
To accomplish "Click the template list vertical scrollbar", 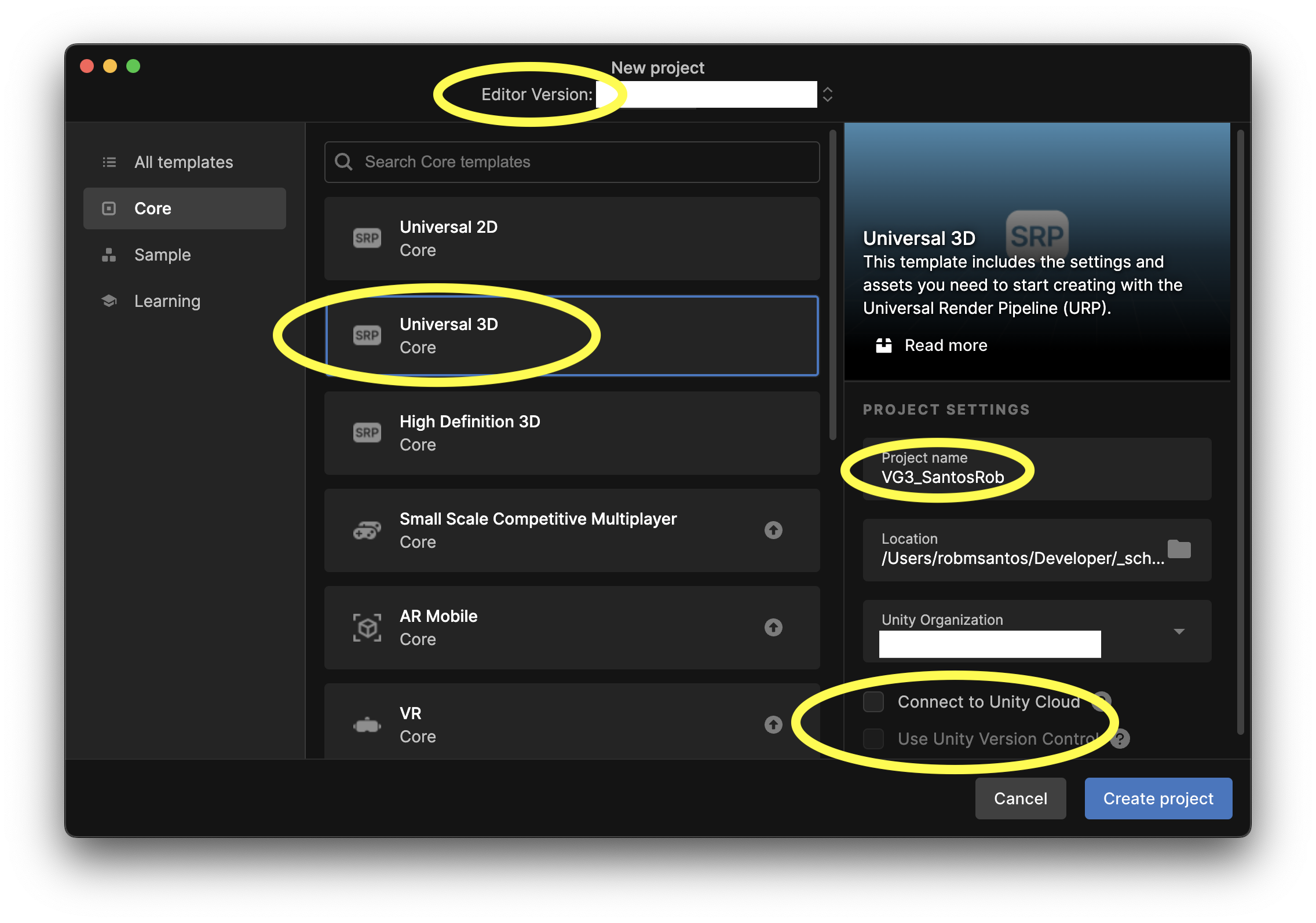I will [x=833, y=284].
